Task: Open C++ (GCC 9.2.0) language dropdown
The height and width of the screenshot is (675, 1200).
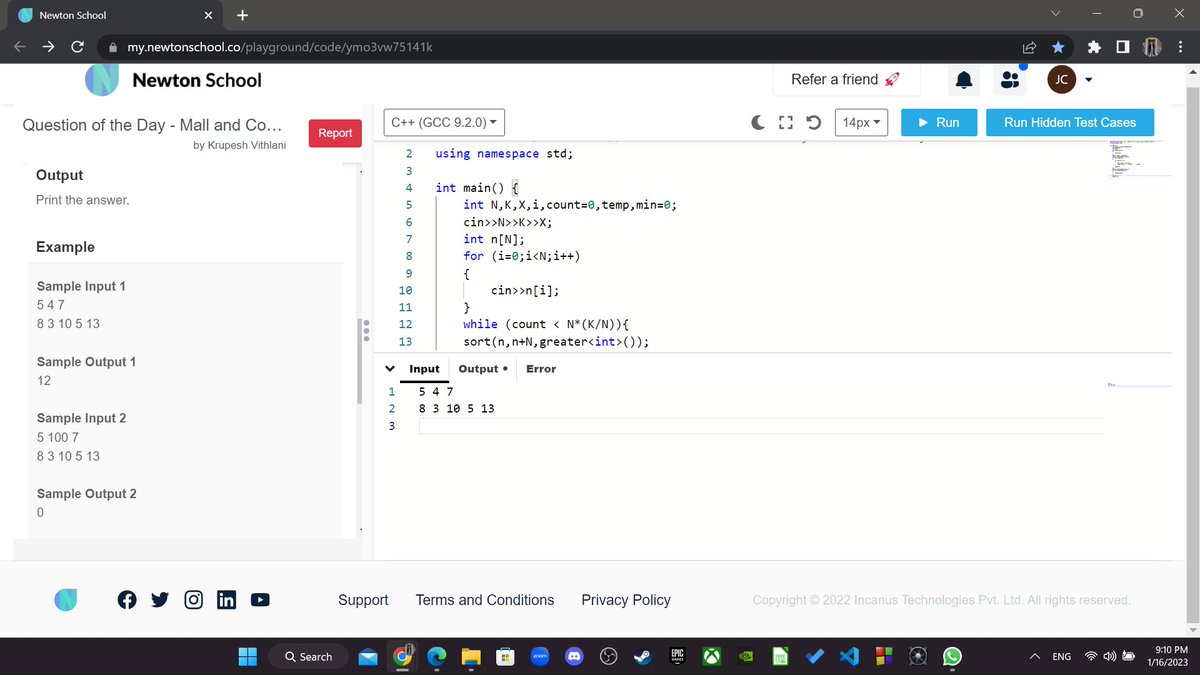Action: coord(444,122)
